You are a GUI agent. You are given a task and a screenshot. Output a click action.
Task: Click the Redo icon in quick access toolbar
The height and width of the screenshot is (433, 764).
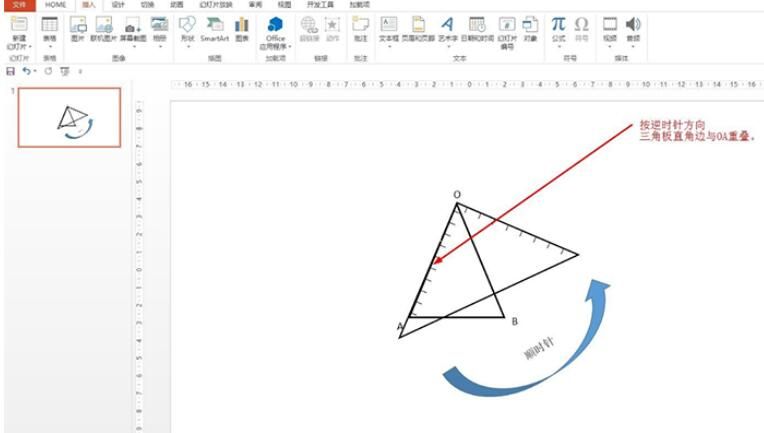[48, 71]
